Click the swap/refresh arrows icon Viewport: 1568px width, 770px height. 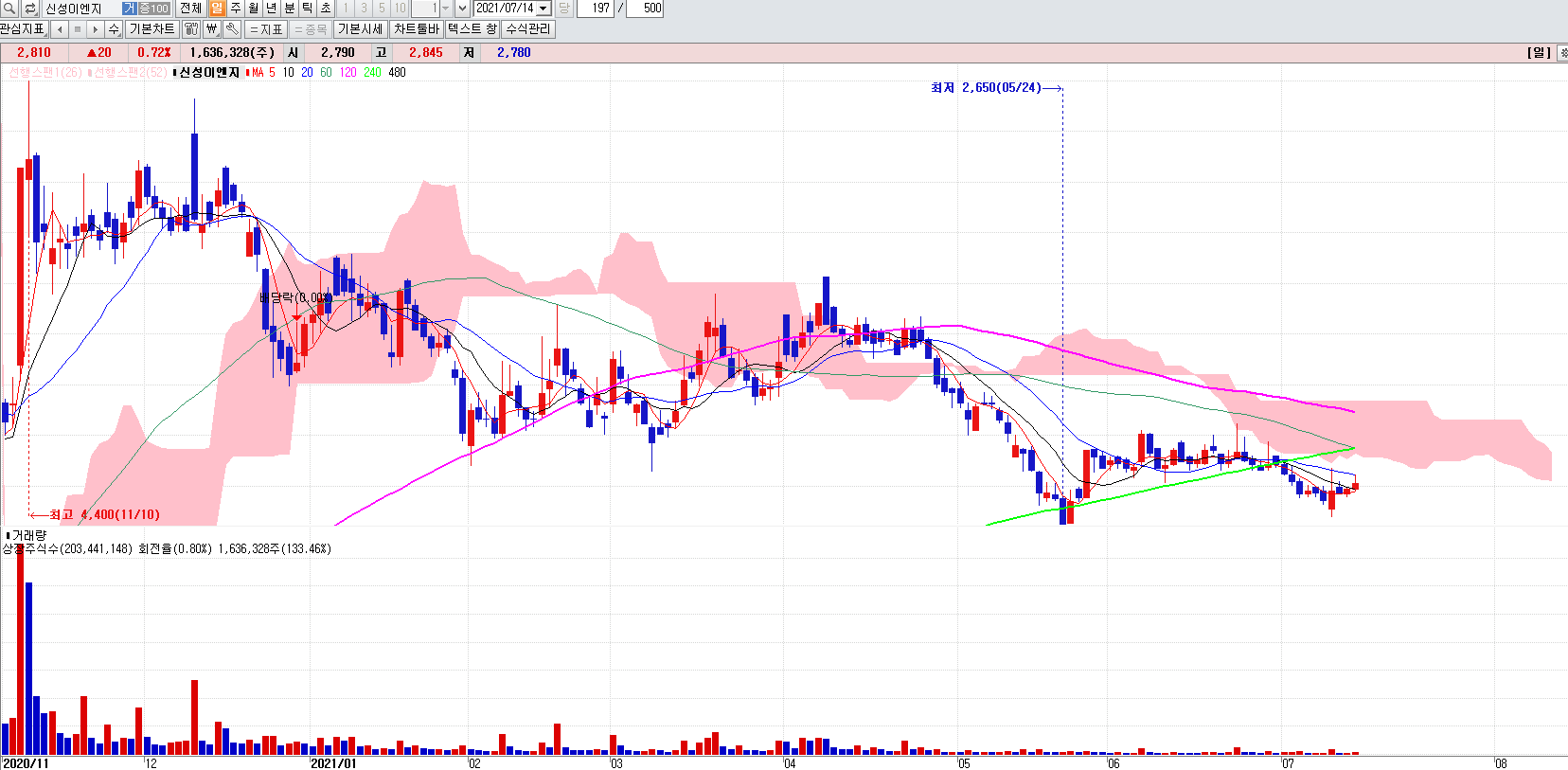click(29, 9)
